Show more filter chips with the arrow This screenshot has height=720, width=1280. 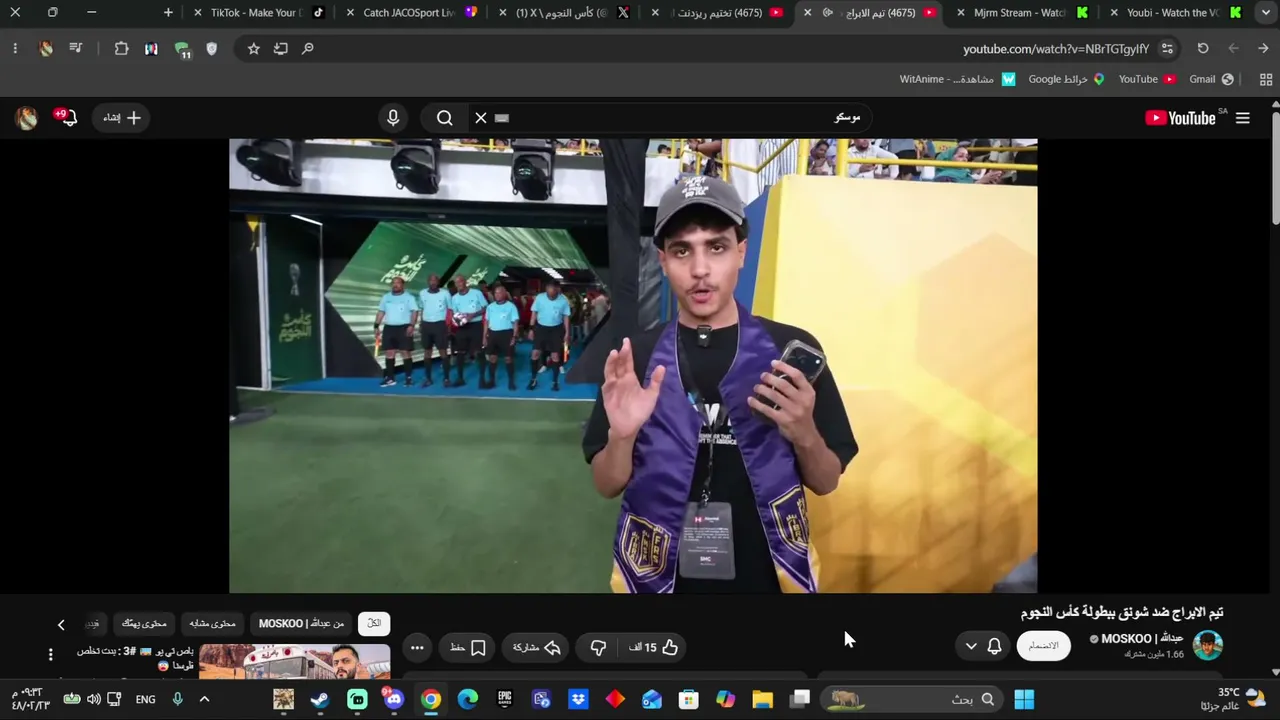[61, 624]
